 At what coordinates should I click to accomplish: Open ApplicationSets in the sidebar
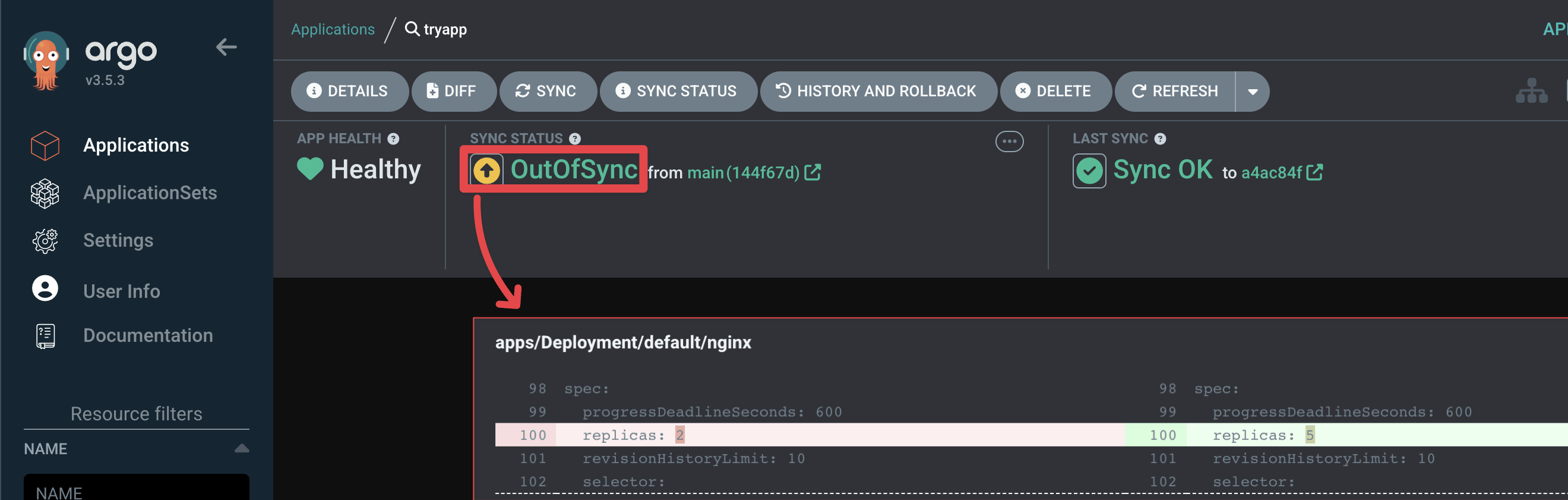click(150, 193)
